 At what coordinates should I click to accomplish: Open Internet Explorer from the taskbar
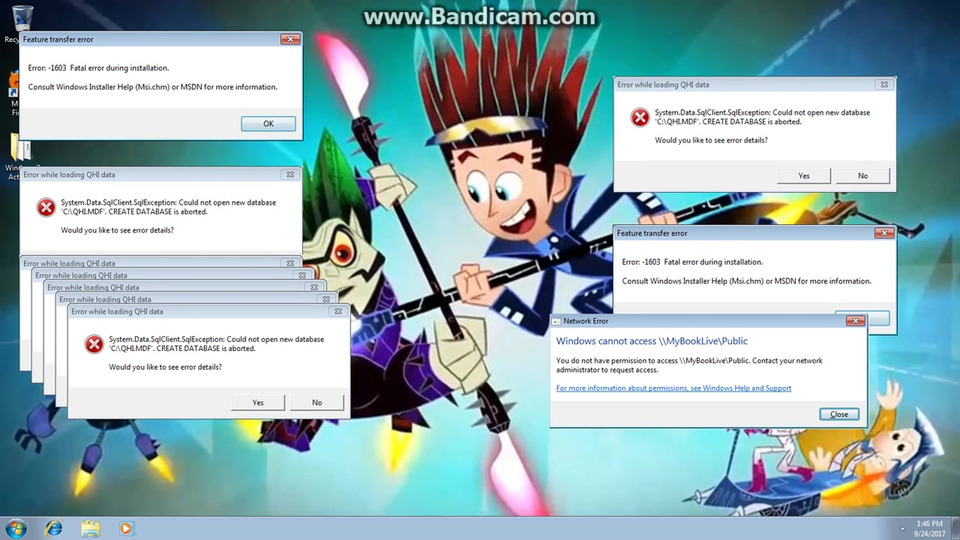(54, 528)
